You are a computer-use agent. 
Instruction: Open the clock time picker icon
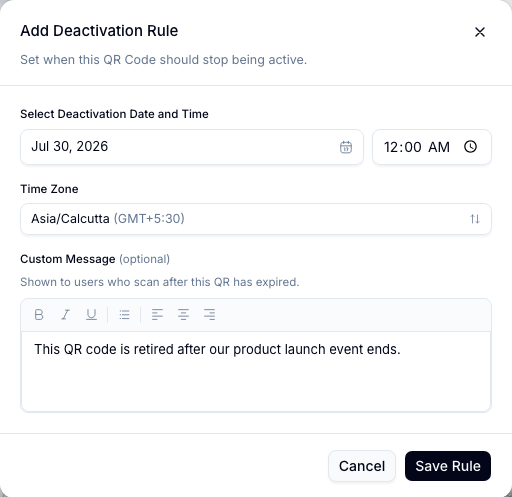click(470, 147)
